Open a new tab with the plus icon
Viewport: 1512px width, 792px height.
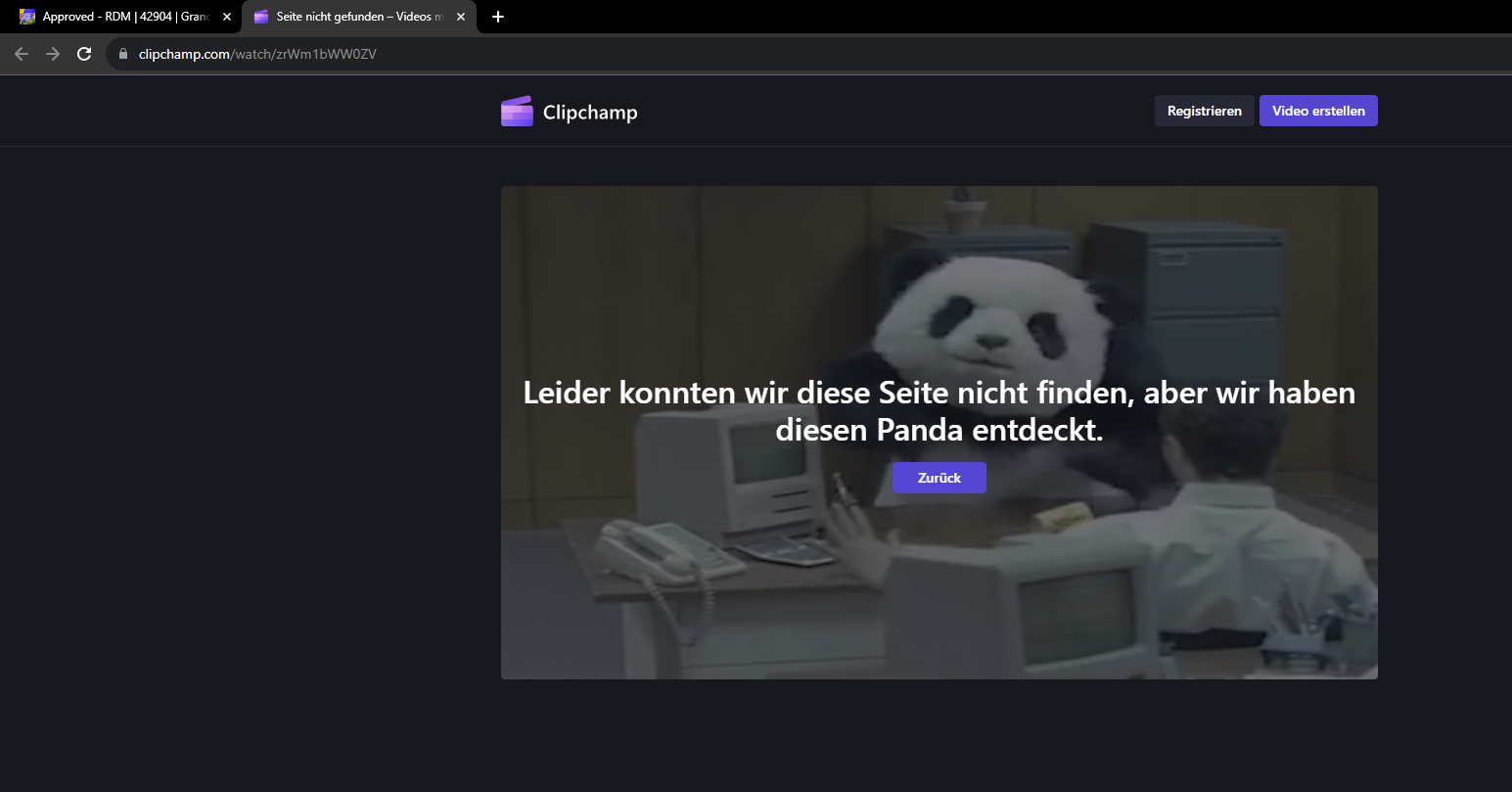point(498,17)
